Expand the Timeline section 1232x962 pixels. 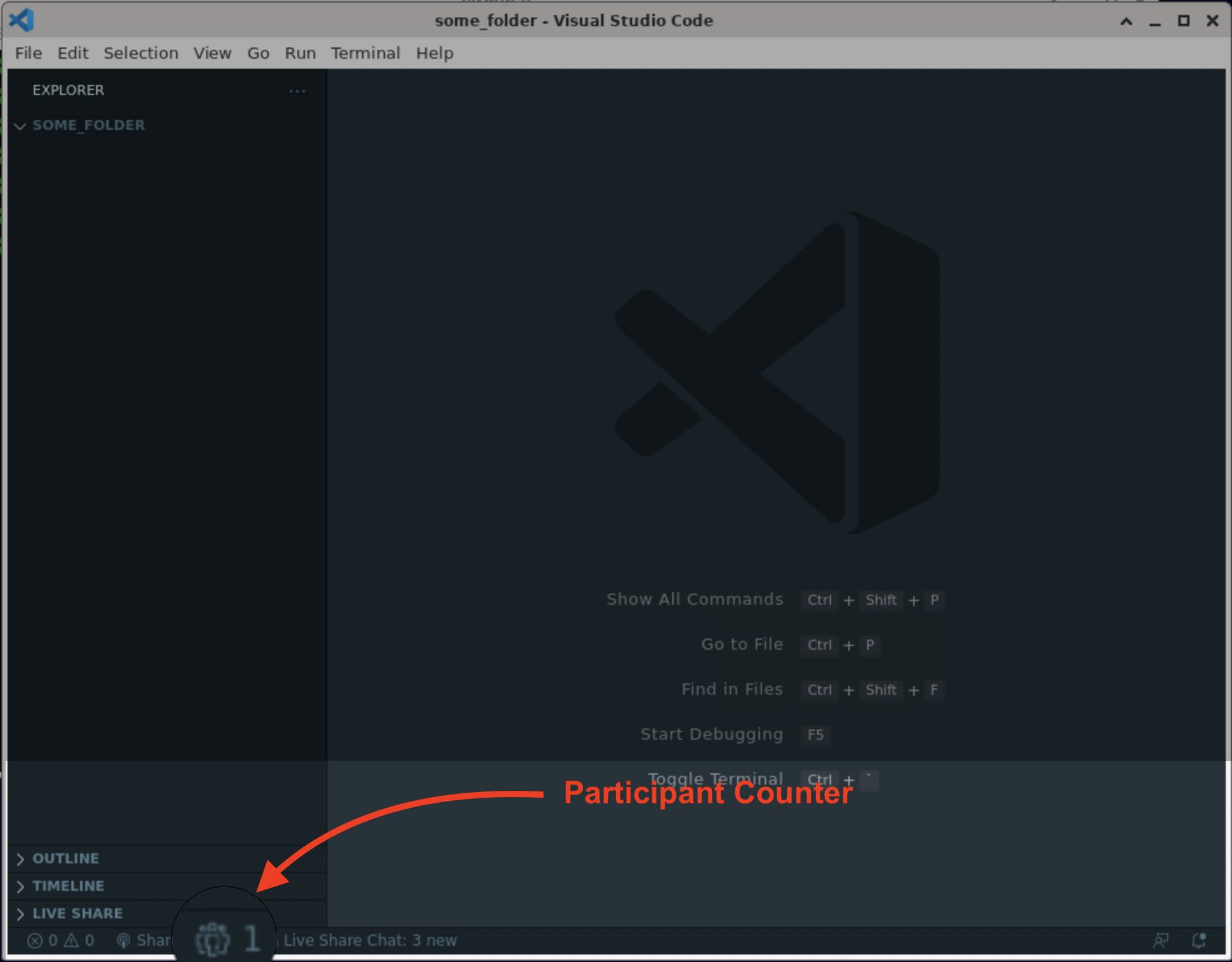point(67,886)
